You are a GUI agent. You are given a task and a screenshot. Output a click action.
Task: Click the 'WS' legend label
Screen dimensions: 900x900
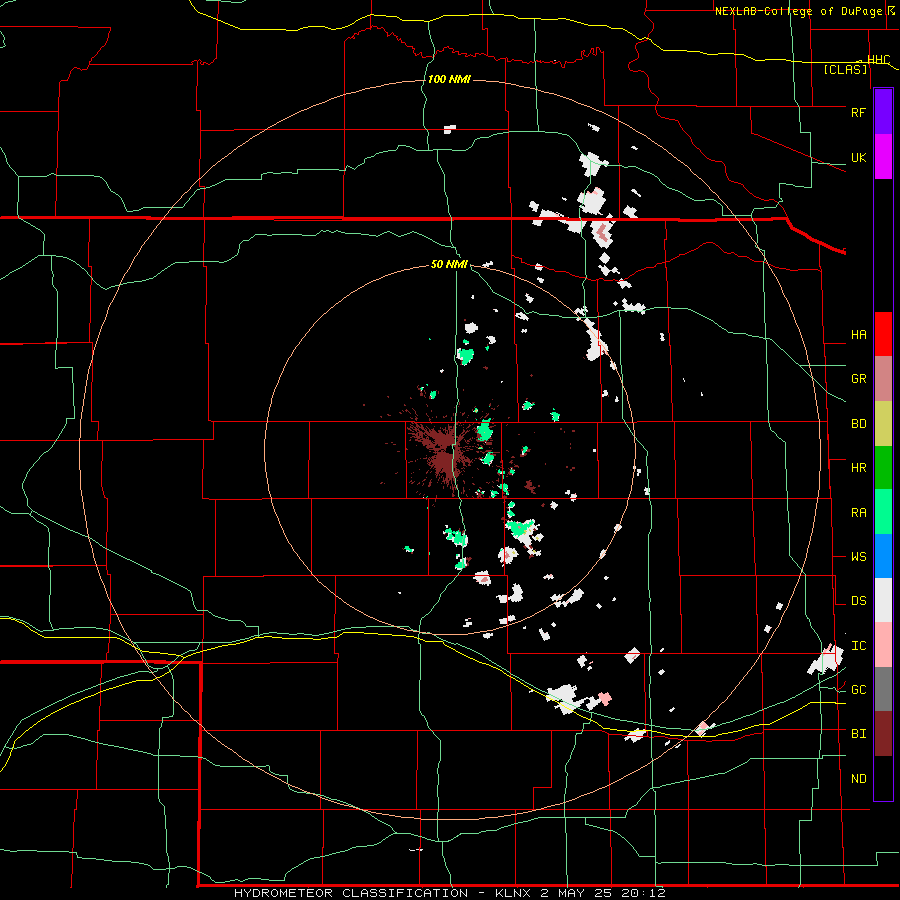pyautogui.click(x=858, y=557)
